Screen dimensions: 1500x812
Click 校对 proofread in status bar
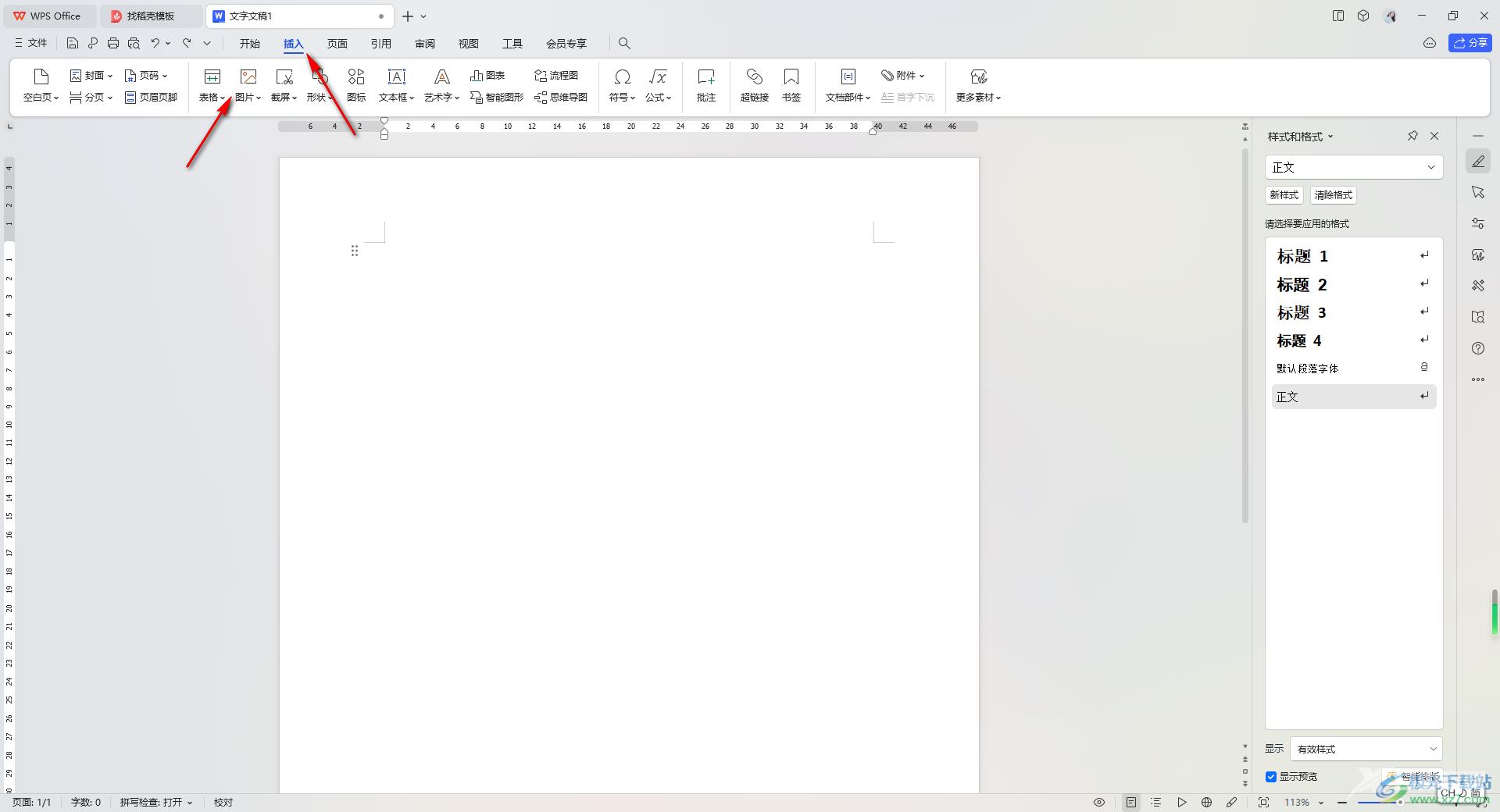pyautogui.click(x=223, y=802)
